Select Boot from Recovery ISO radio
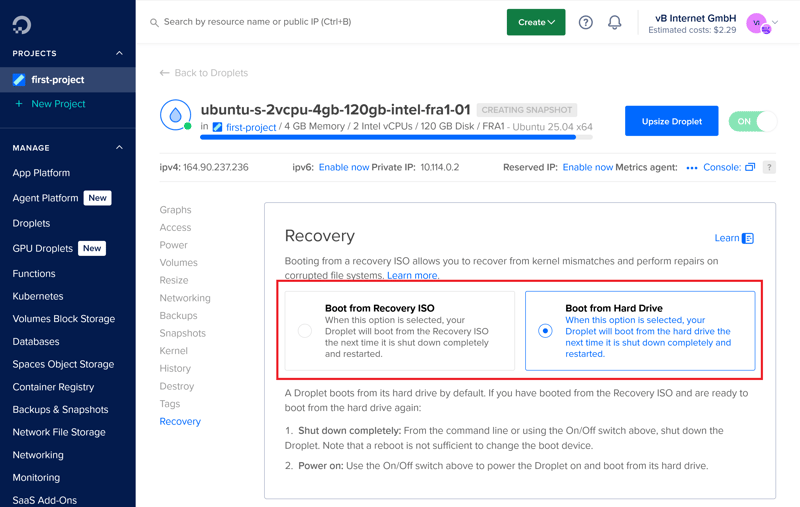800x507 pixels. pos(305,331)
